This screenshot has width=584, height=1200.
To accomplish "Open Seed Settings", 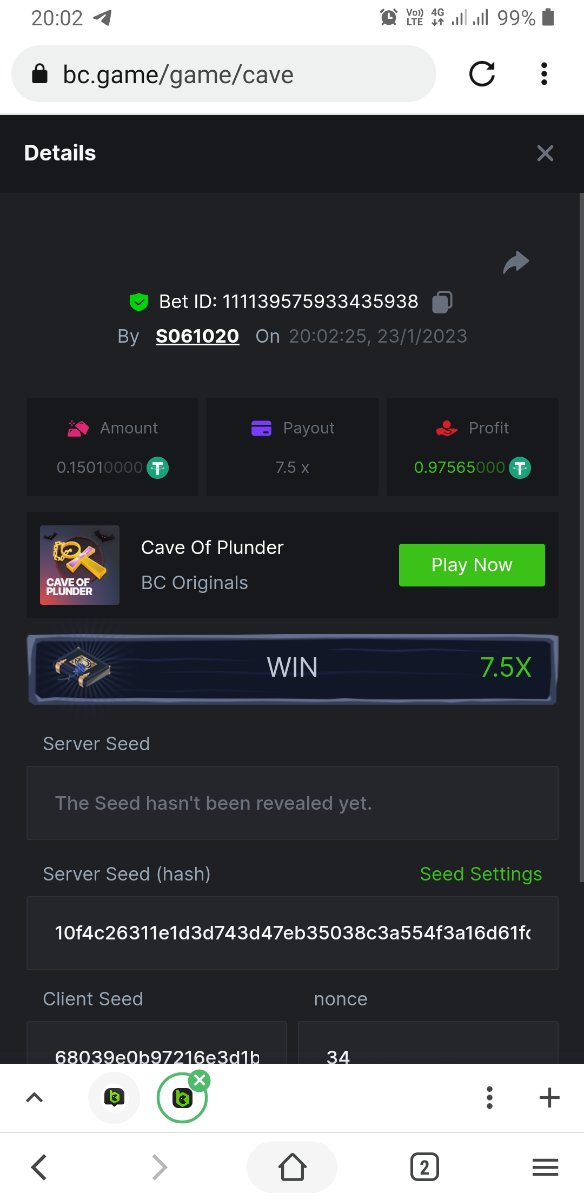I will 481,874.
